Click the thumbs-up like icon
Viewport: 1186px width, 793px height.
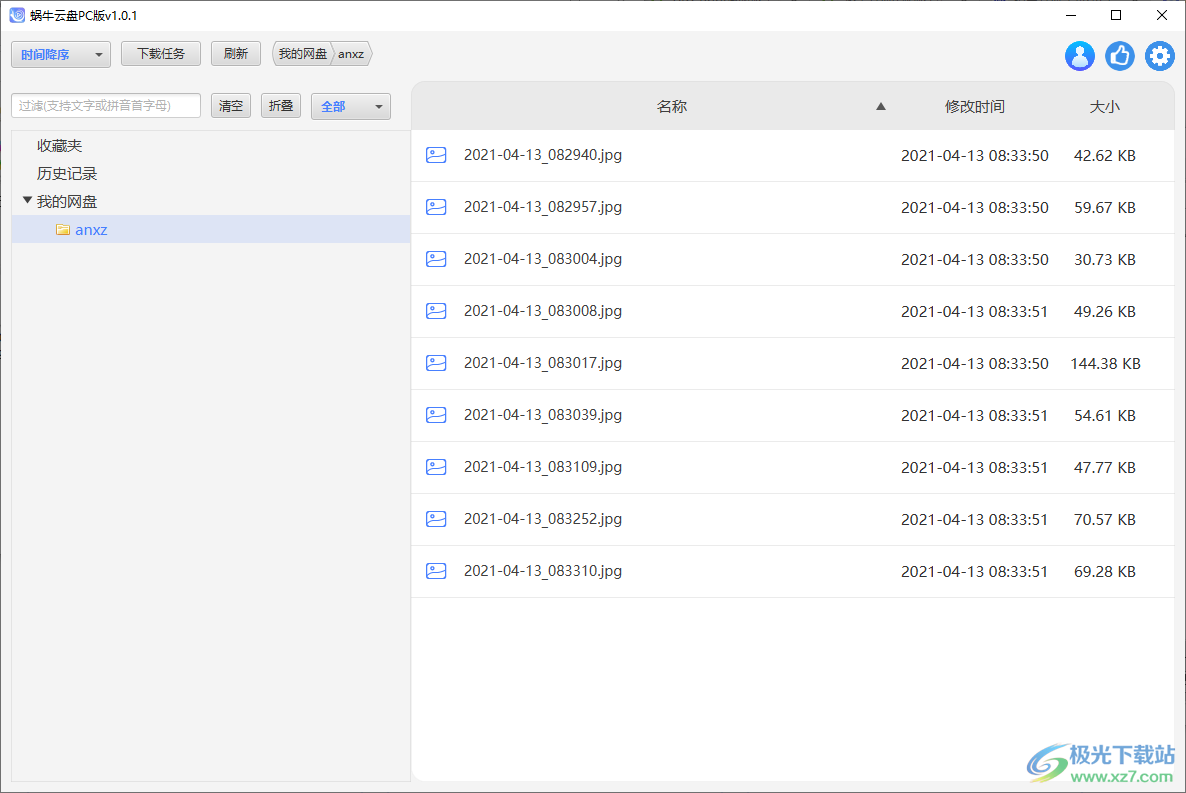click(1120, 56)
